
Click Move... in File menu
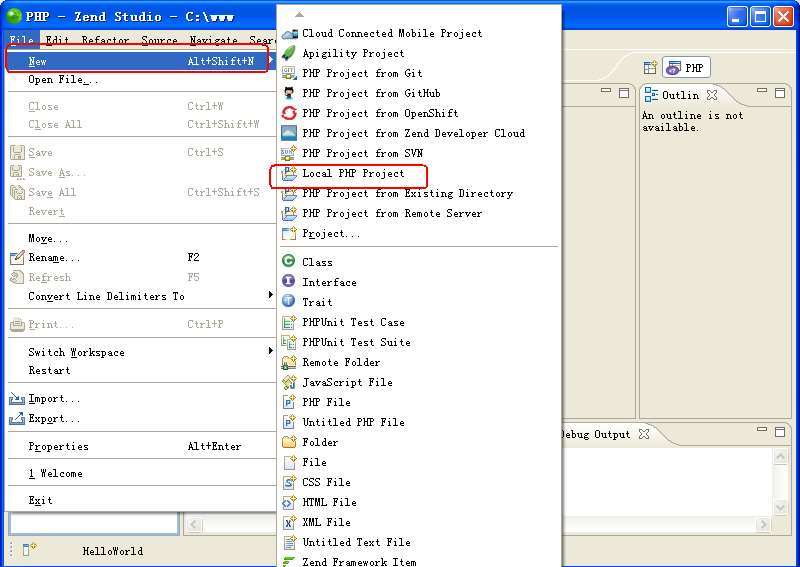point(142,238)
